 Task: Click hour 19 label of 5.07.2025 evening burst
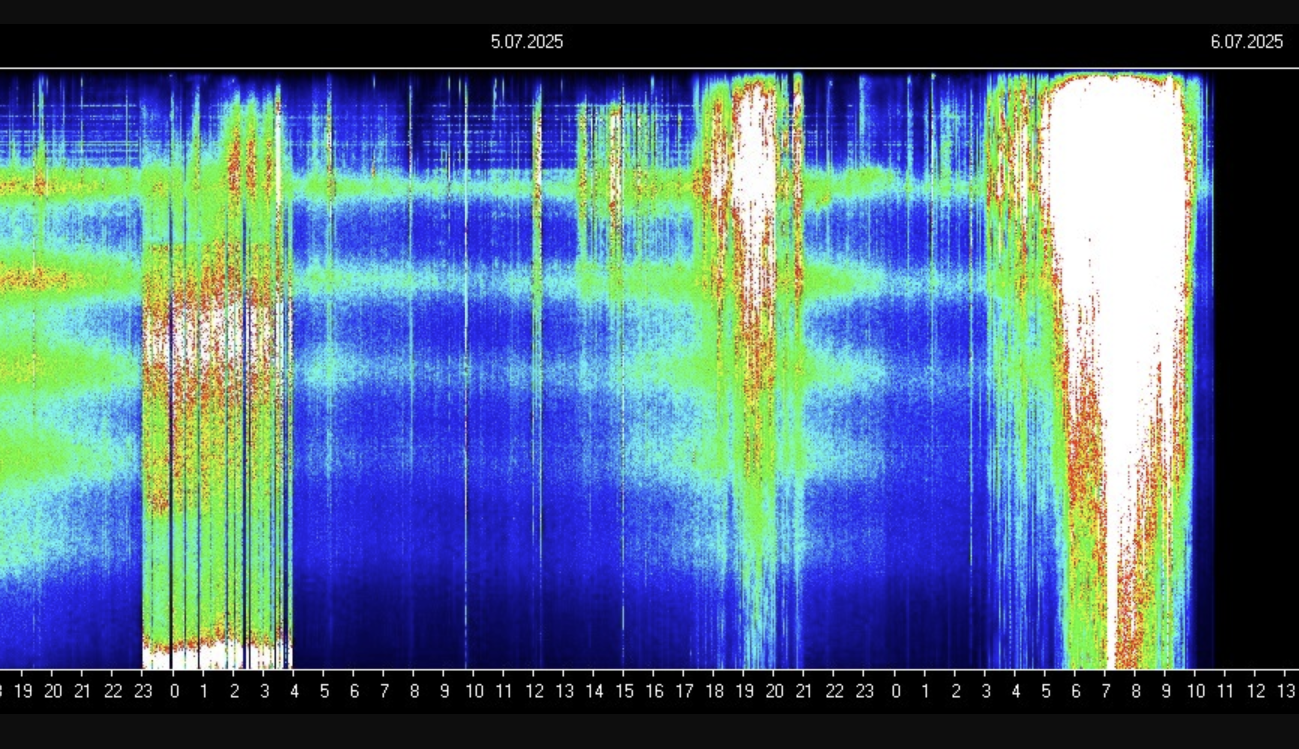pos(744,690)
